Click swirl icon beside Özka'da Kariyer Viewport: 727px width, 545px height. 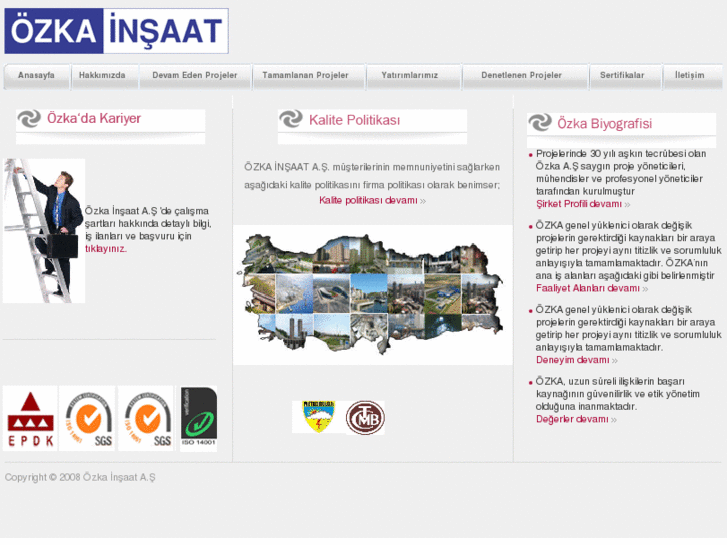[29, 119]
